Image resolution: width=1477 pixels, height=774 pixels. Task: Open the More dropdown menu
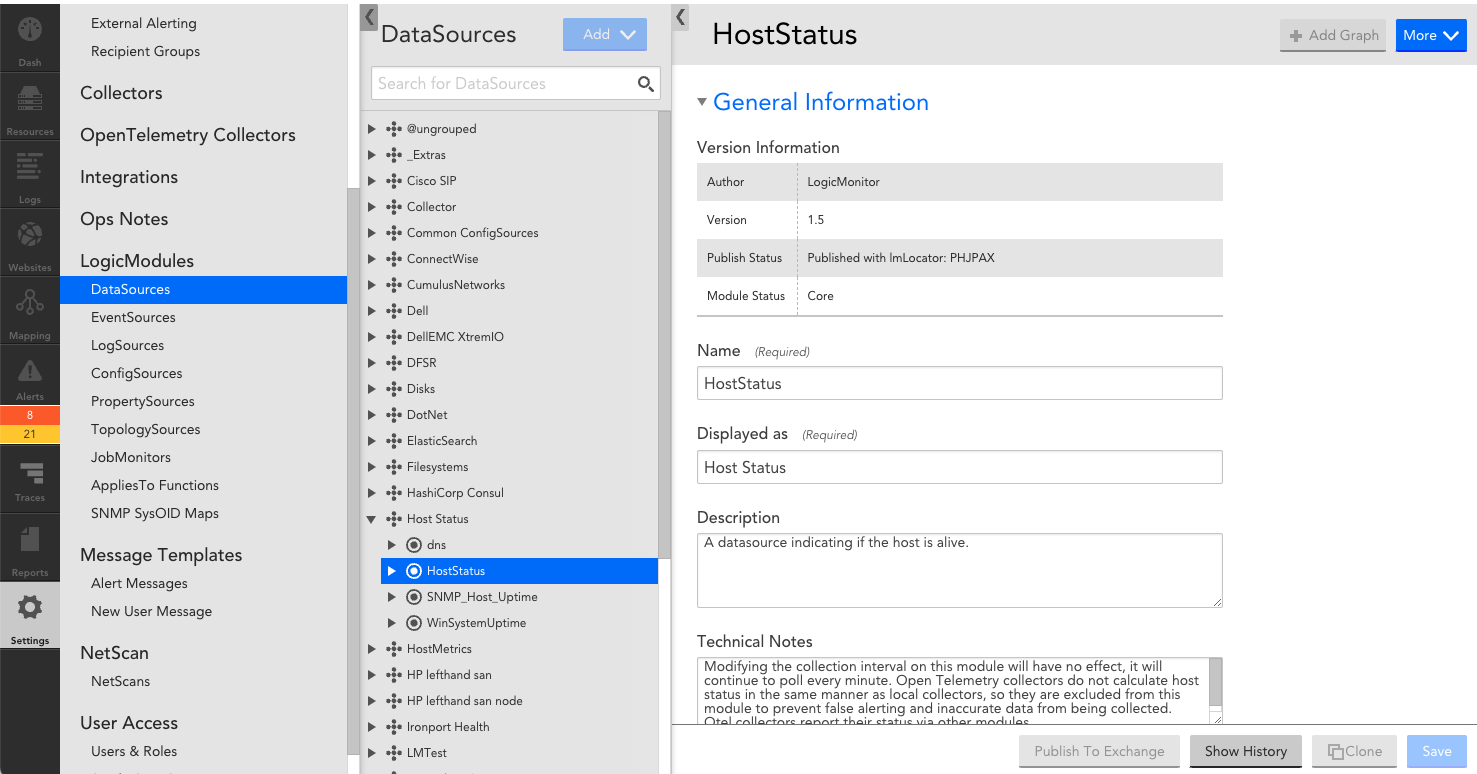1431,35
